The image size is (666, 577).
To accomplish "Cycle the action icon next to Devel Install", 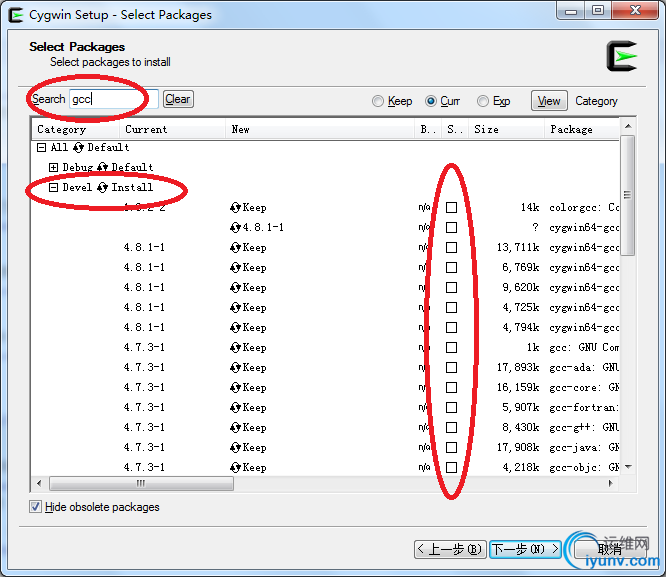I will (x=102, y=187).
